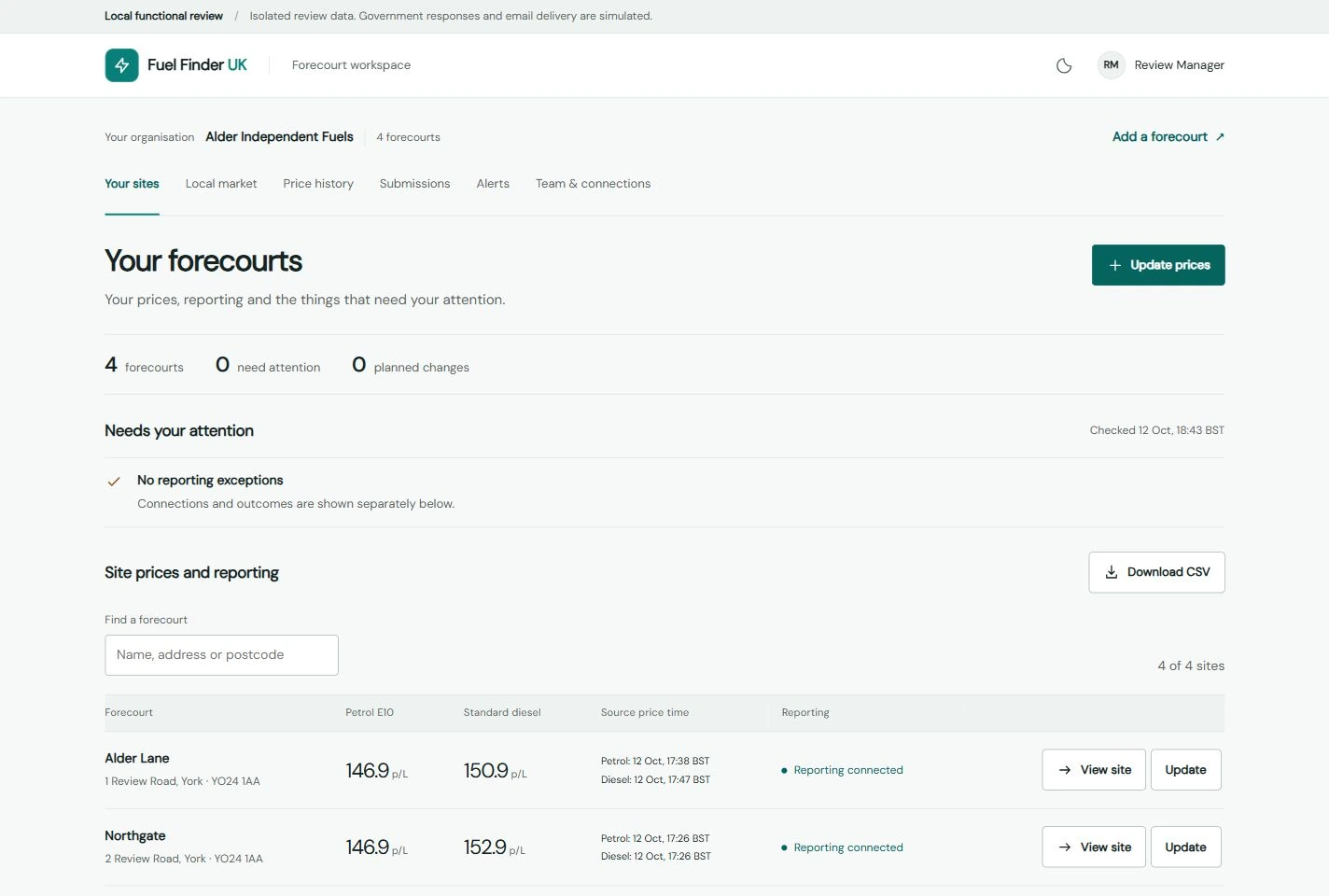Open the Price history tab
The width and height of the screenshot is (1329, 896).
tap(318, 184)
